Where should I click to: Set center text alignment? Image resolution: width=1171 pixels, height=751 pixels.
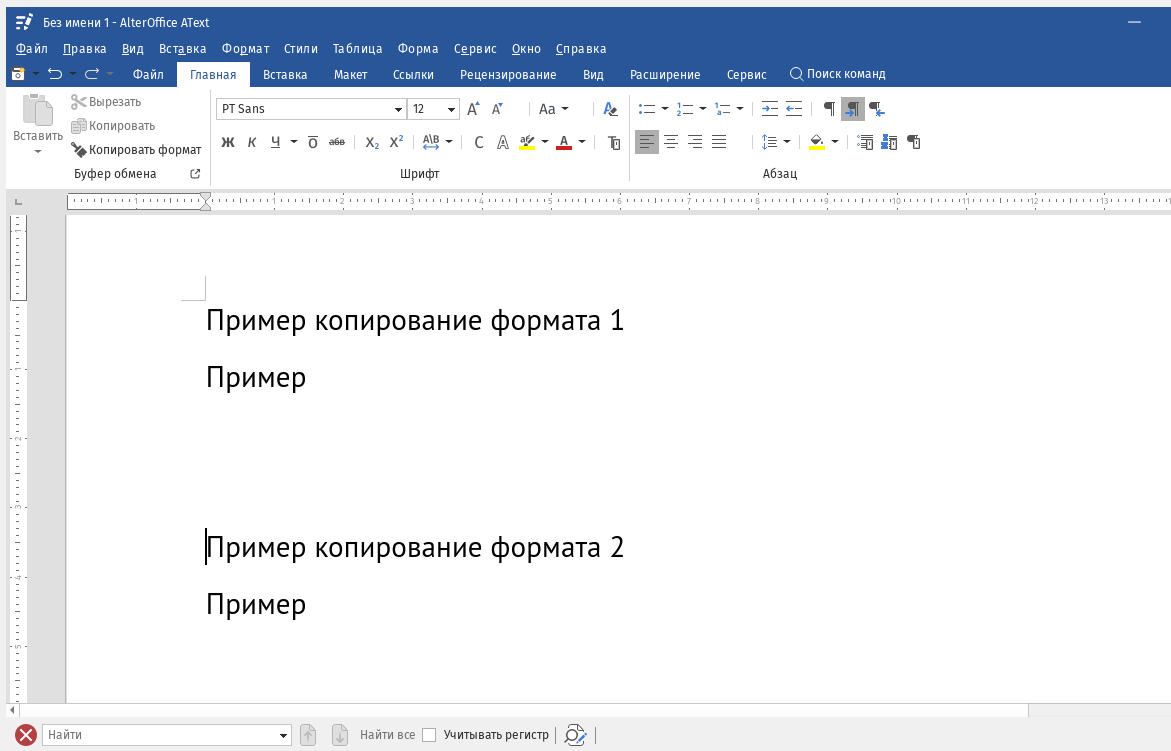coord(671,142)
